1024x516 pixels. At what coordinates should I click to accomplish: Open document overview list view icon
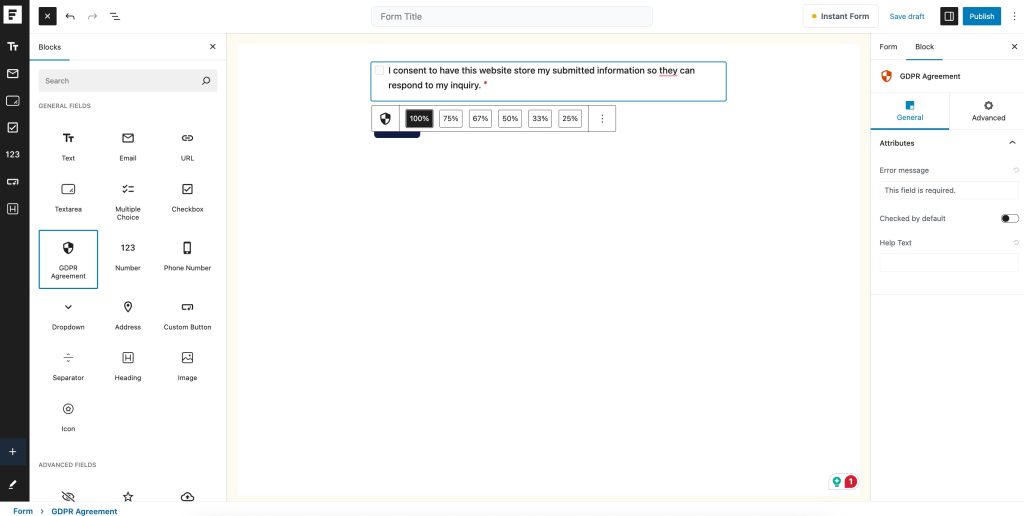[114, 17]
